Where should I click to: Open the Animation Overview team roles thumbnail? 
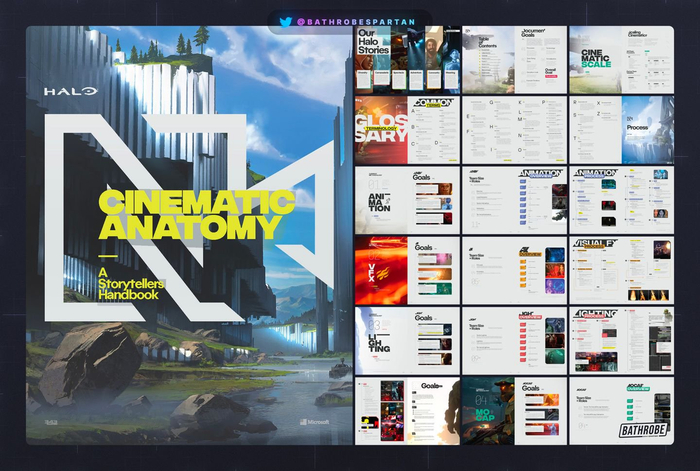coord(514,200)
